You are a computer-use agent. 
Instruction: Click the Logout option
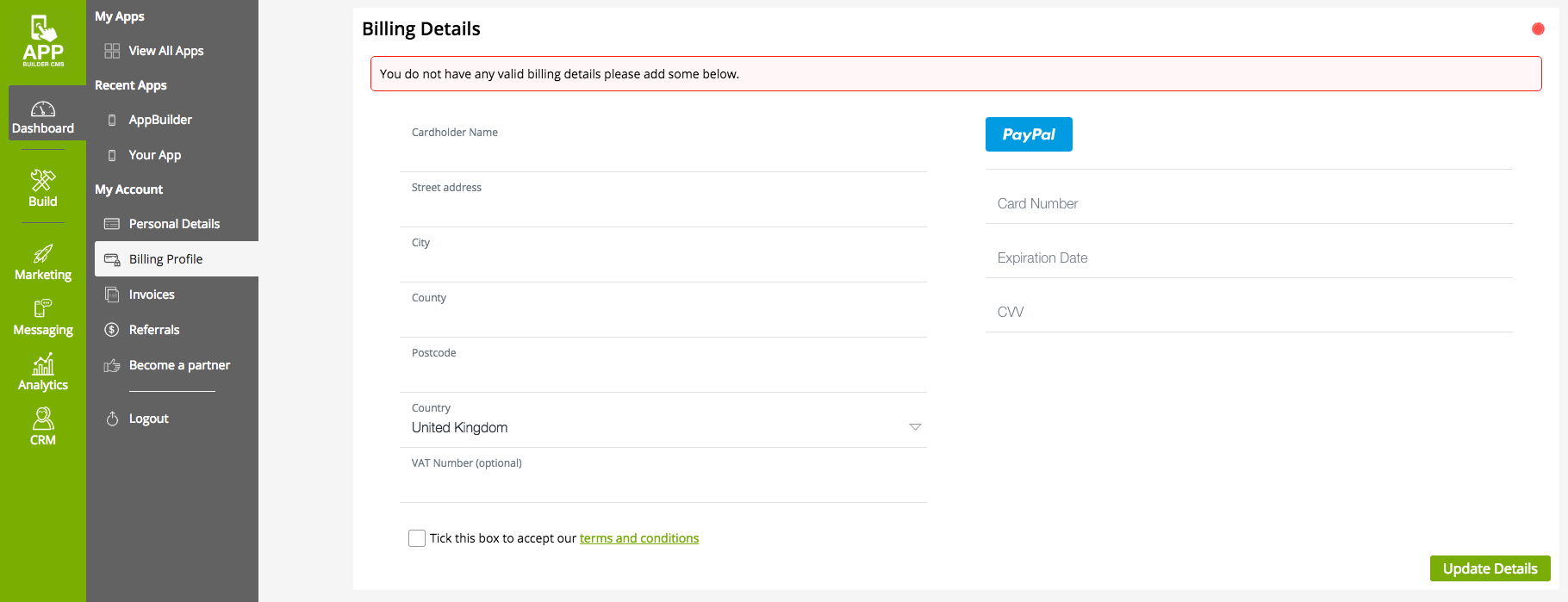pyautogui.click(x=148, y=419)
